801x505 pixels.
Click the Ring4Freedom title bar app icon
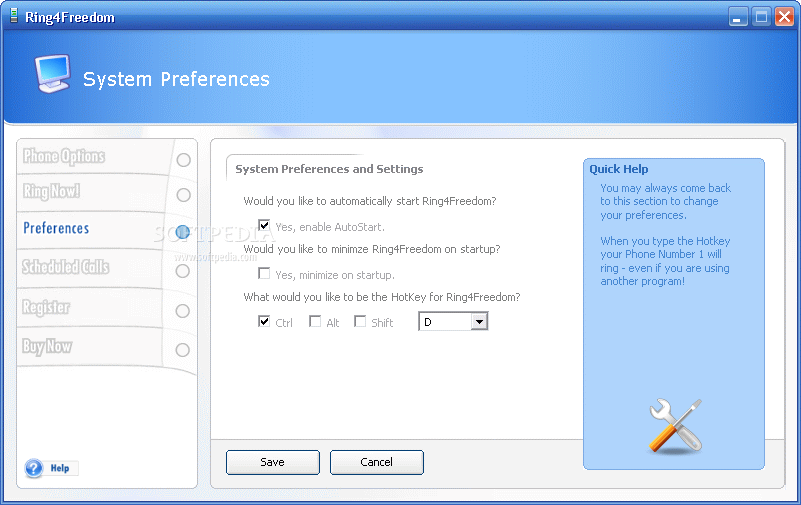pyautogui.click(x=14, y=16)
